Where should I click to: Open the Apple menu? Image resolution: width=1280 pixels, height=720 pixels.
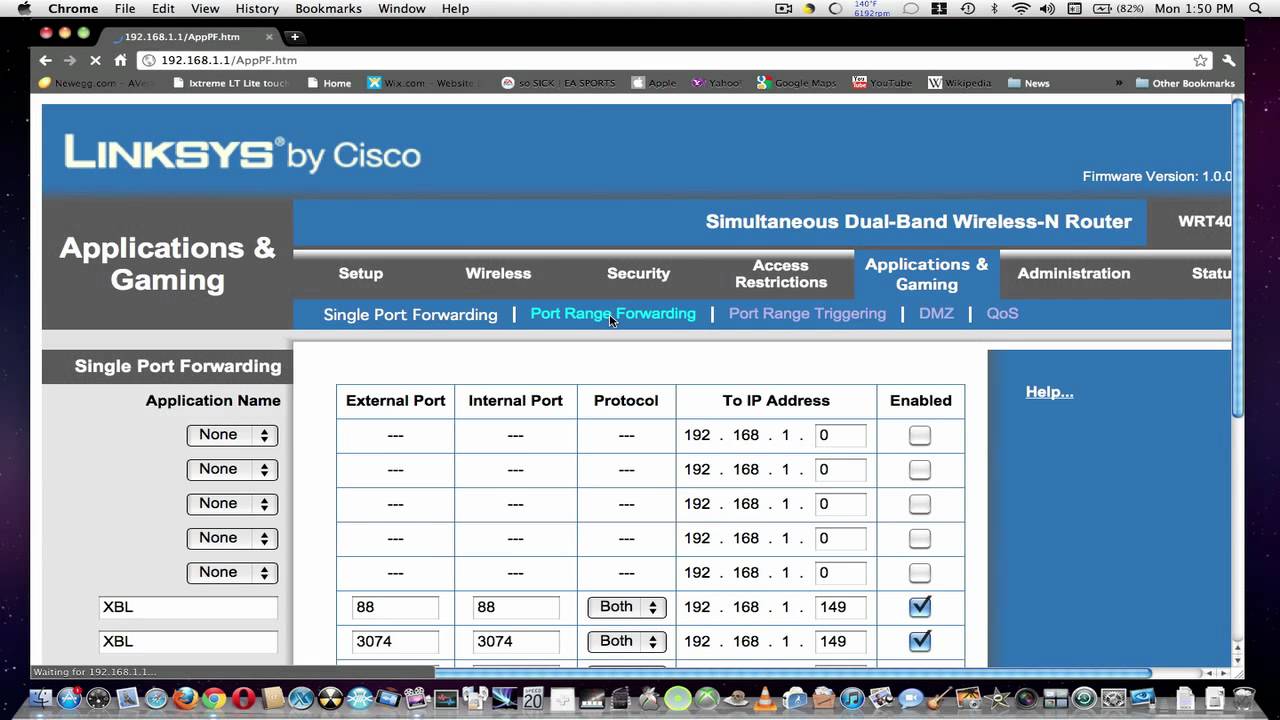tap(25, 9)
